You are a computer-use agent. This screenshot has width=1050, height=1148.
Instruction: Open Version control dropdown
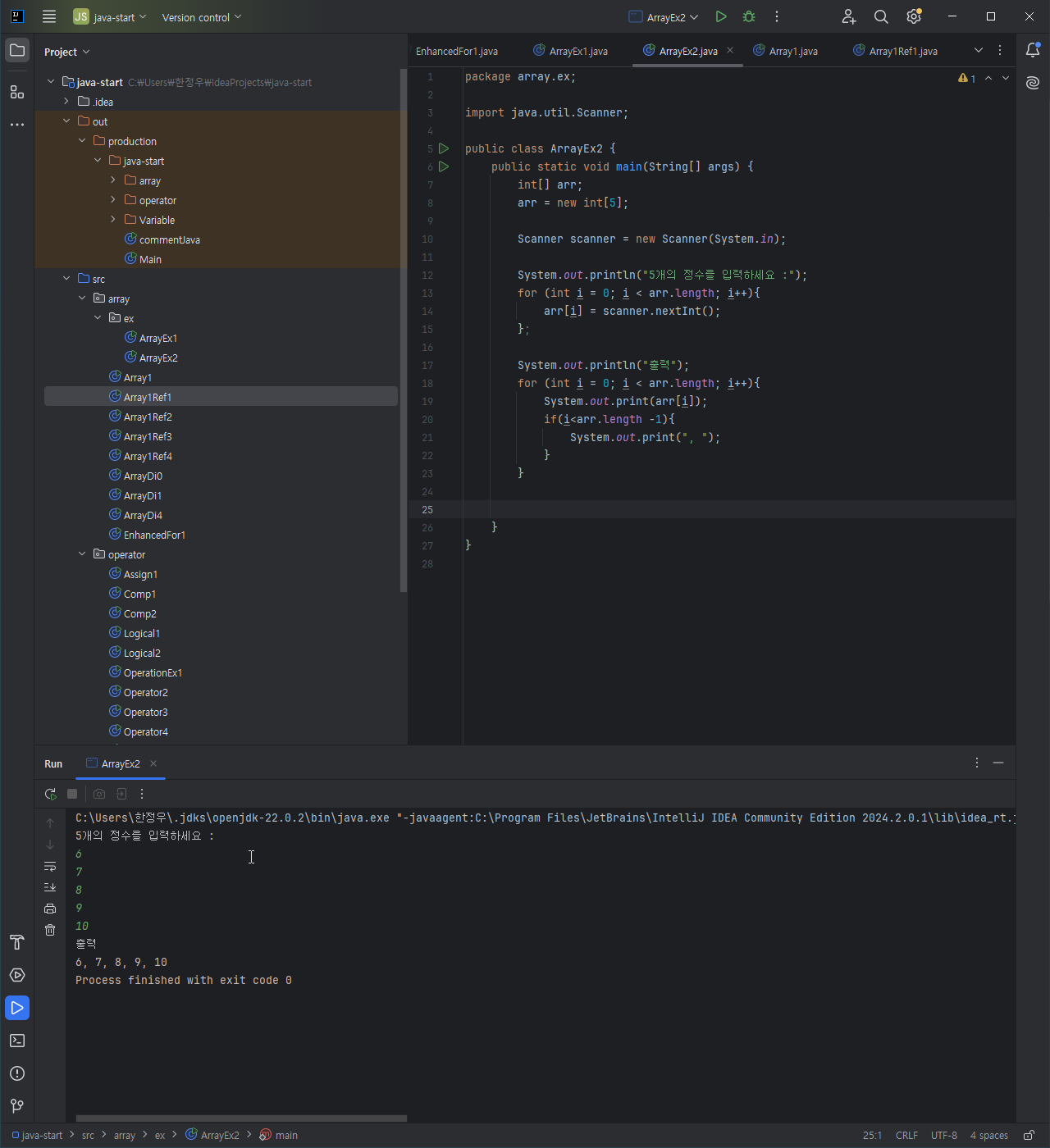click(202, 17)
